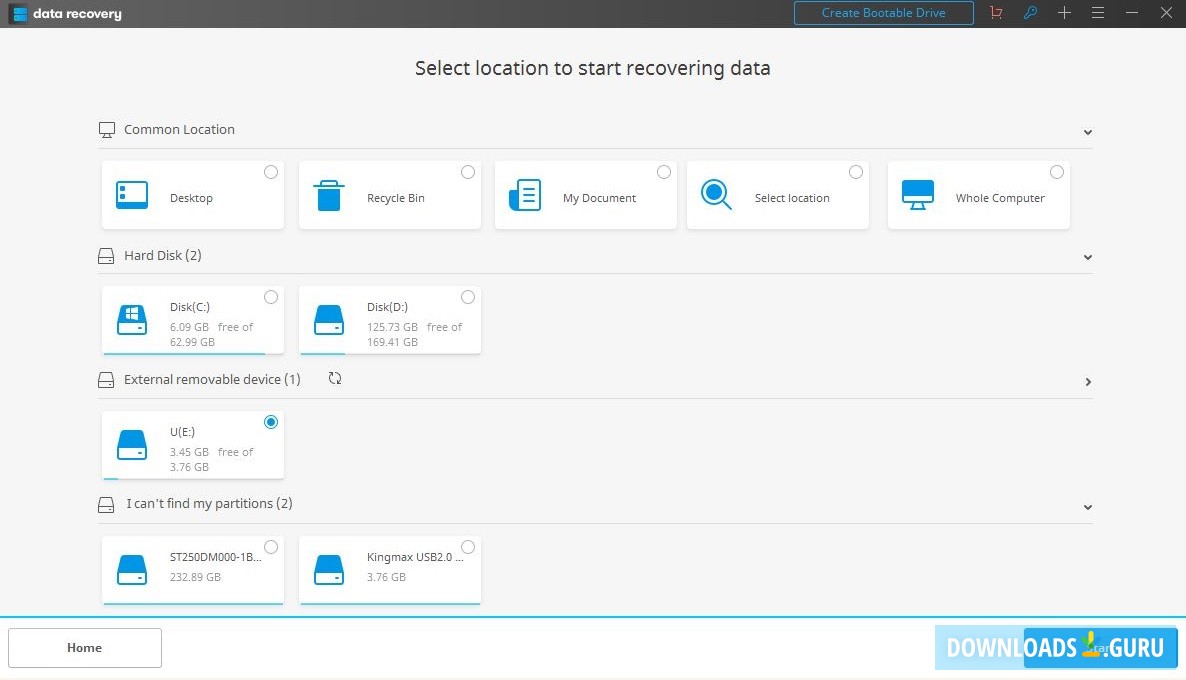This screenshot has height=680, width=1186.
Task: Select the Desktop location icon
Action: pyautogui.click(x=131, y=193)
